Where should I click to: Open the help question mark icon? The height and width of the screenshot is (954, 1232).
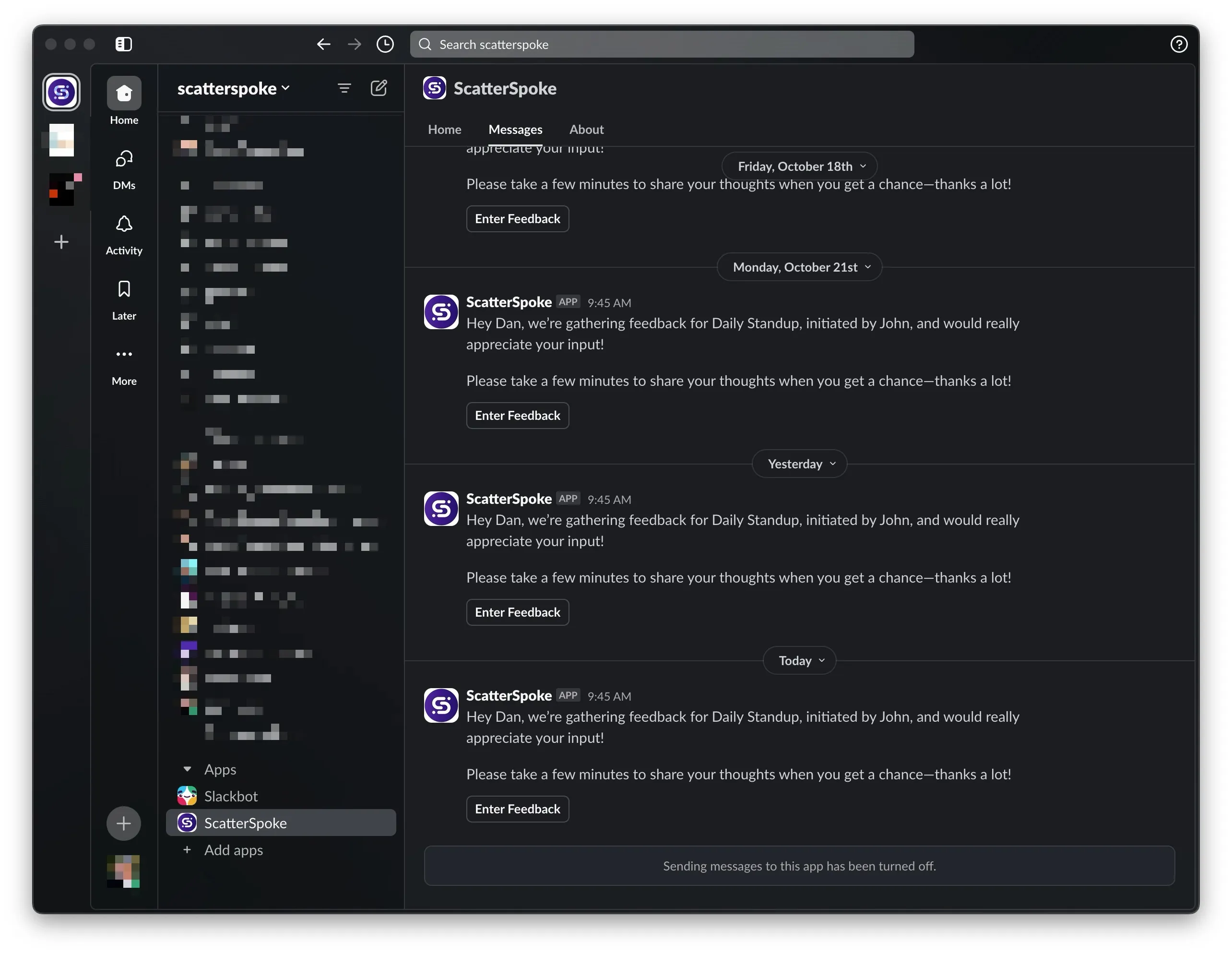1178,44
